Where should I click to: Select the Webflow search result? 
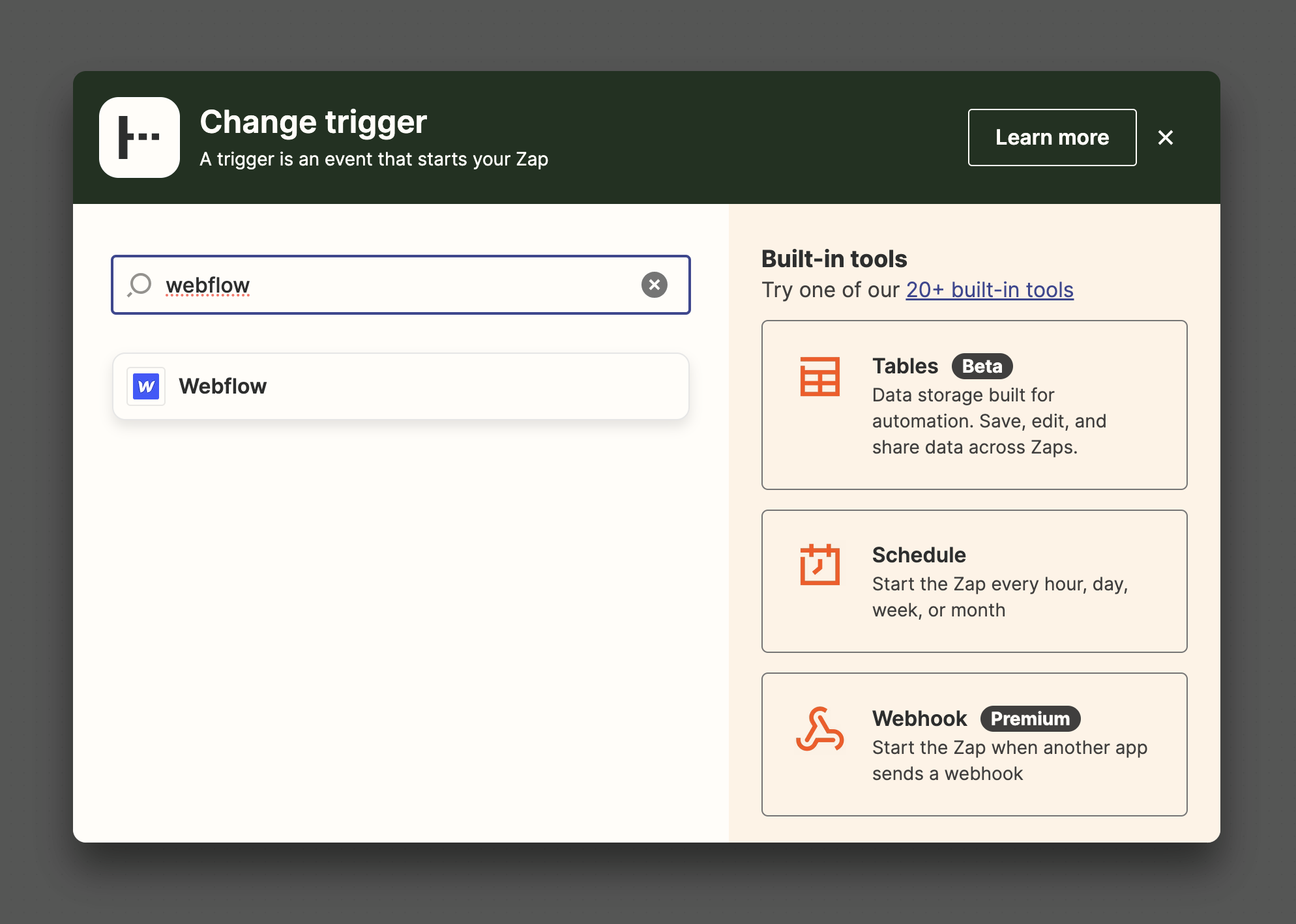(x=400, y=386)
